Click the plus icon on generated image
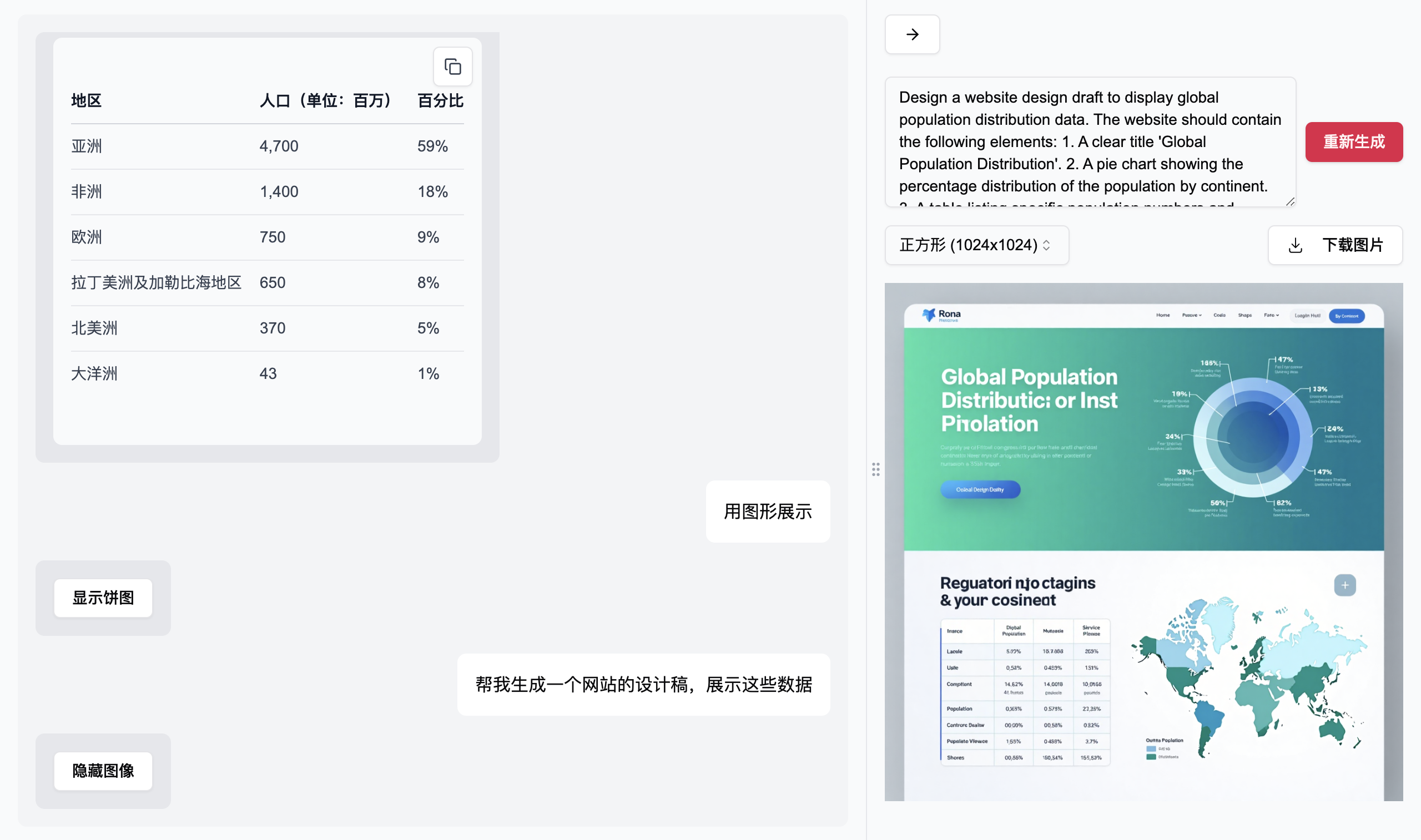The height and width of the screenshot is (840, 1421). (x=1344, y=585)
